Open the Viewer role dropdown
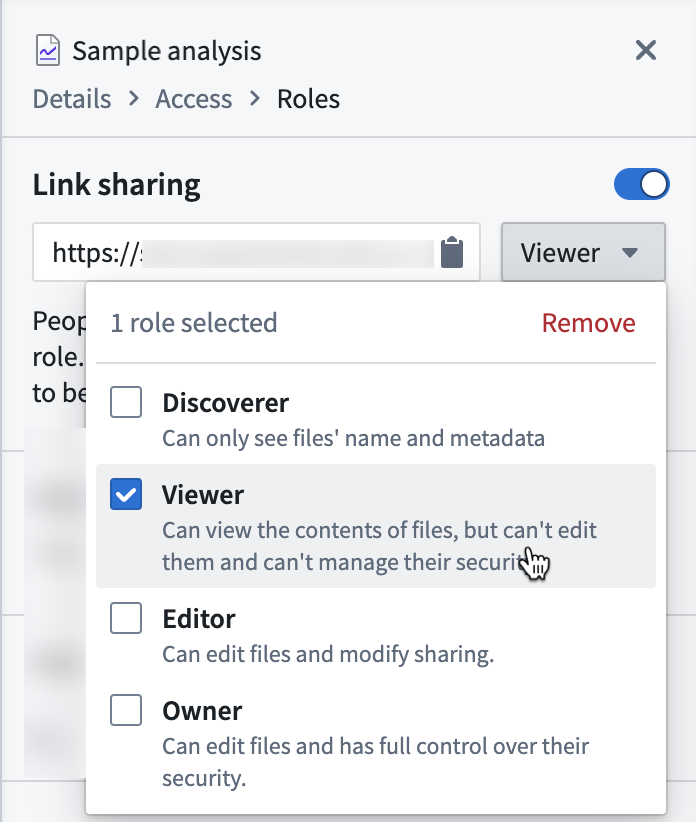This screenshot has height=822, width=696. point(583,252)
